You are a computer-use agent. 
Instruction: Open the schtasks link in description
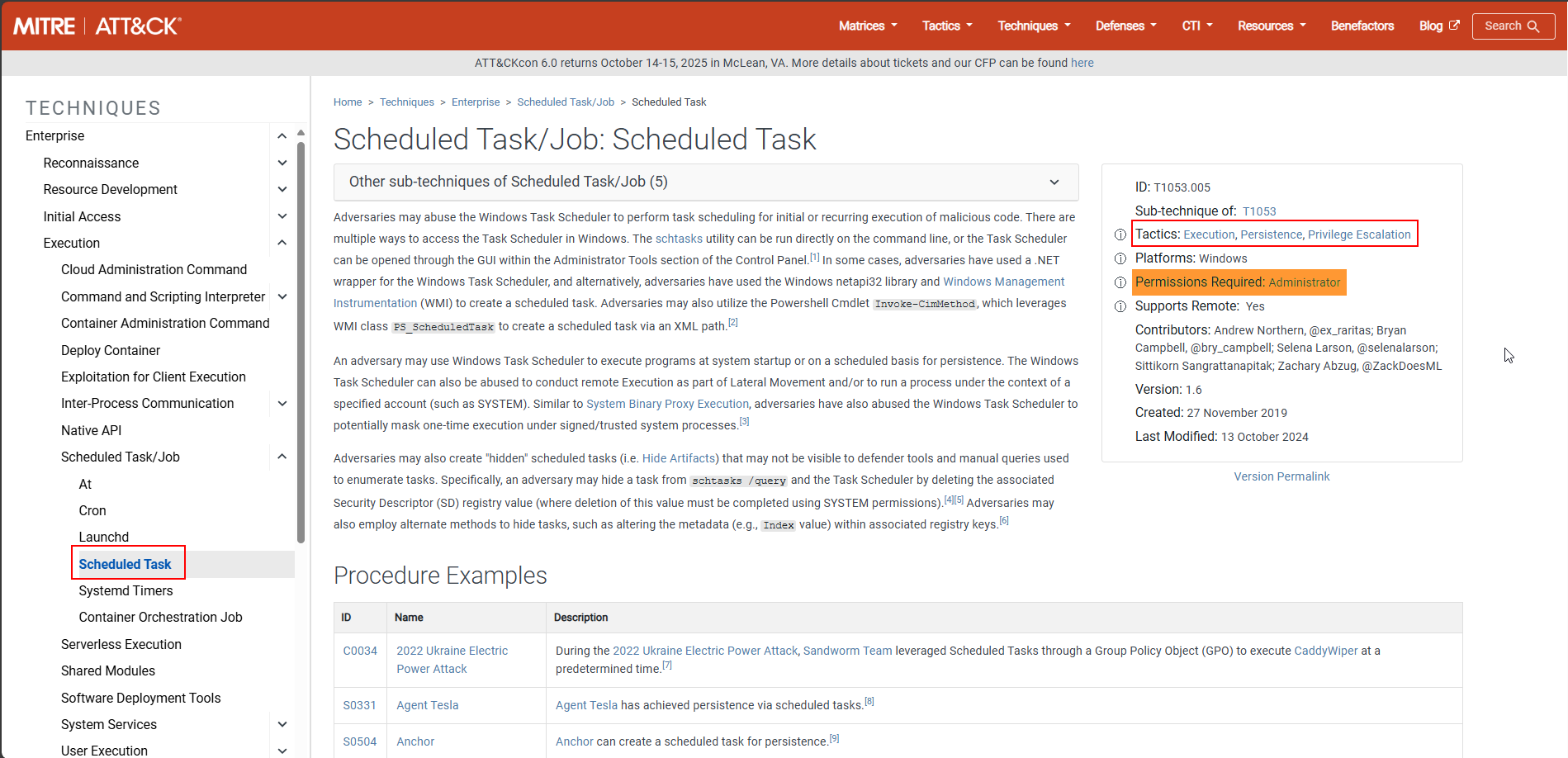(679, 239)
